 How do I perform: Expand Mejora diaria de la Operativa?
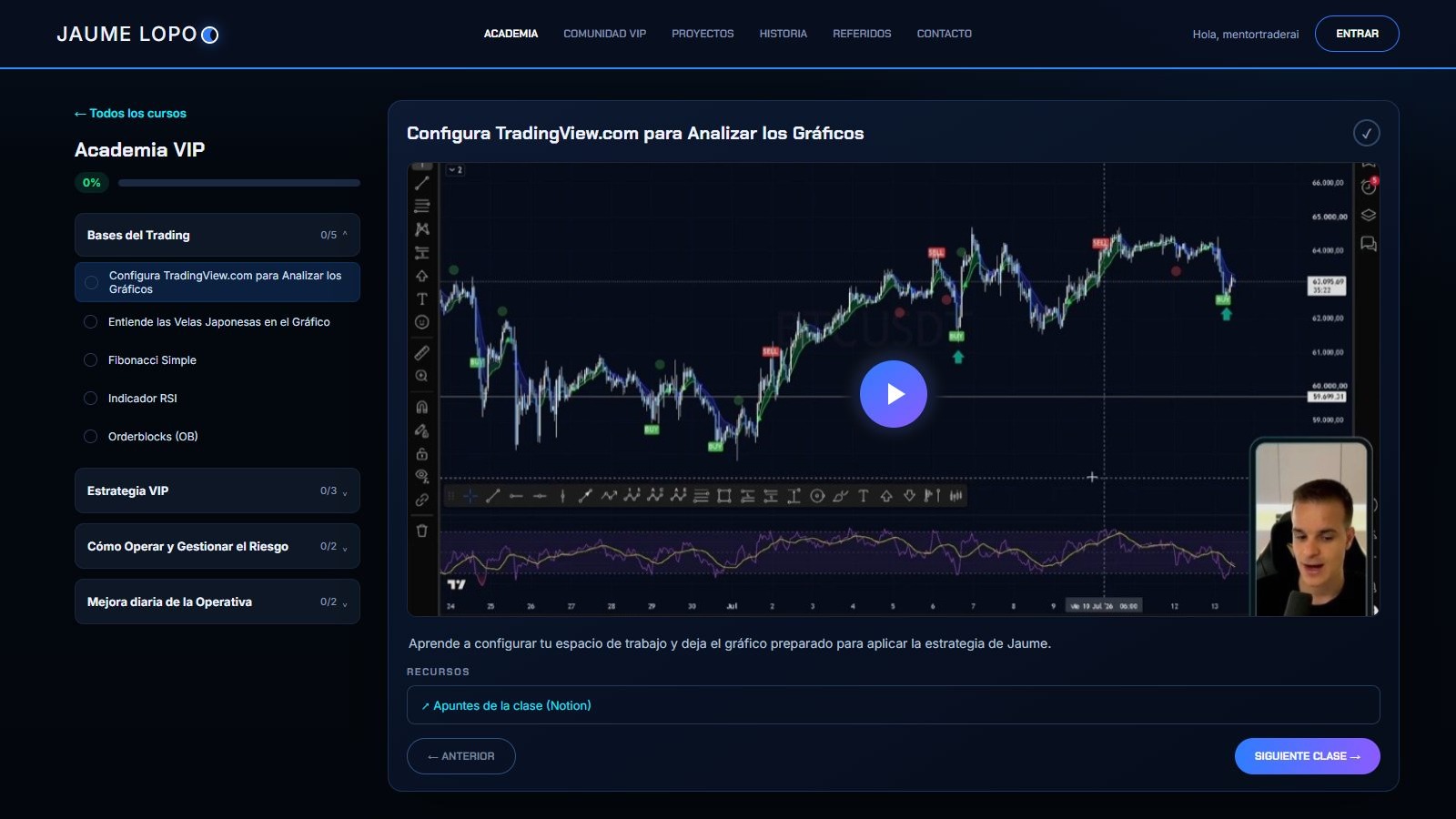point(217,602)
